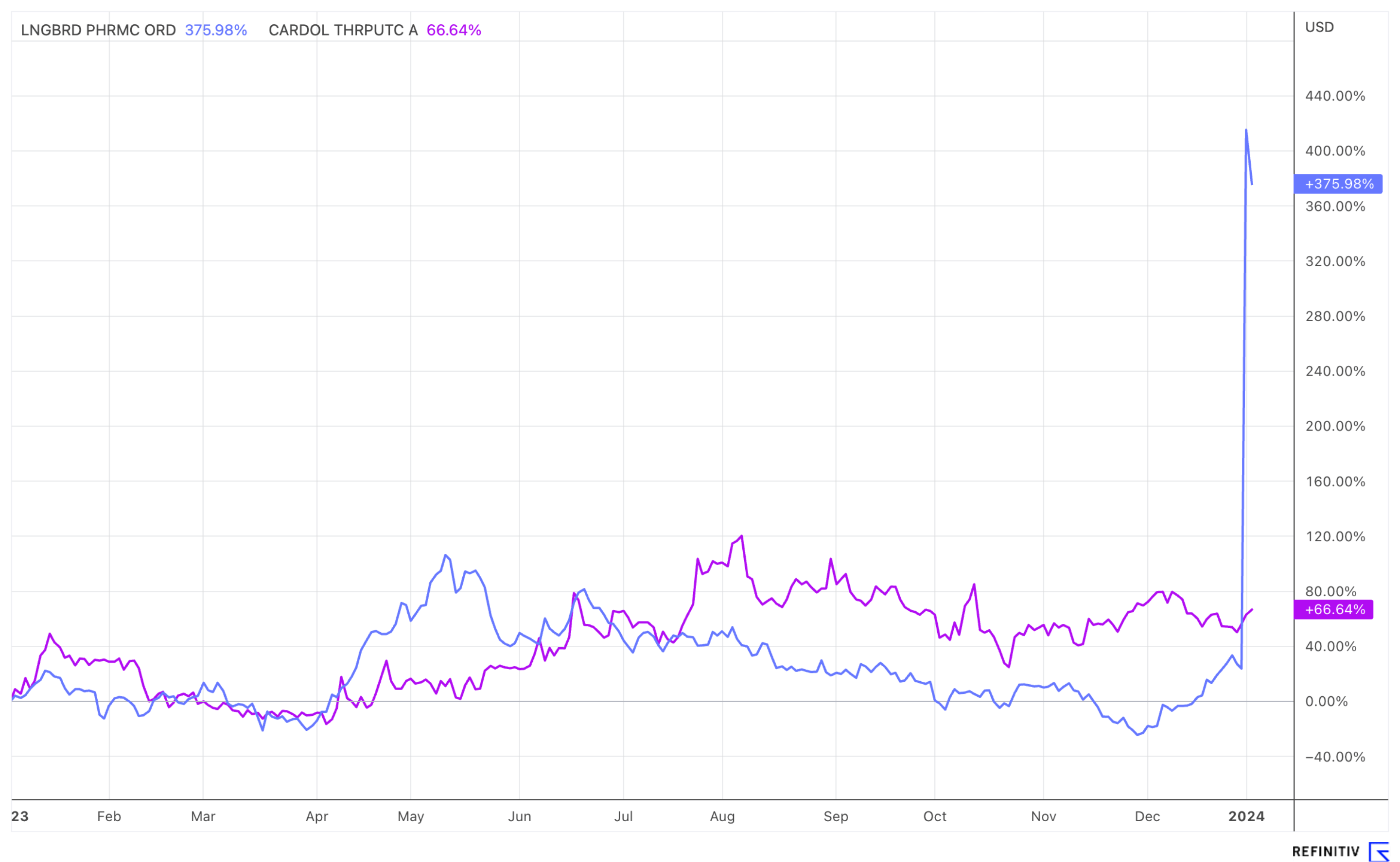Click the Refinitiv arrow logo icon
The image size is (1400, 862).
pyautogui.click(x=1379, y=851)
